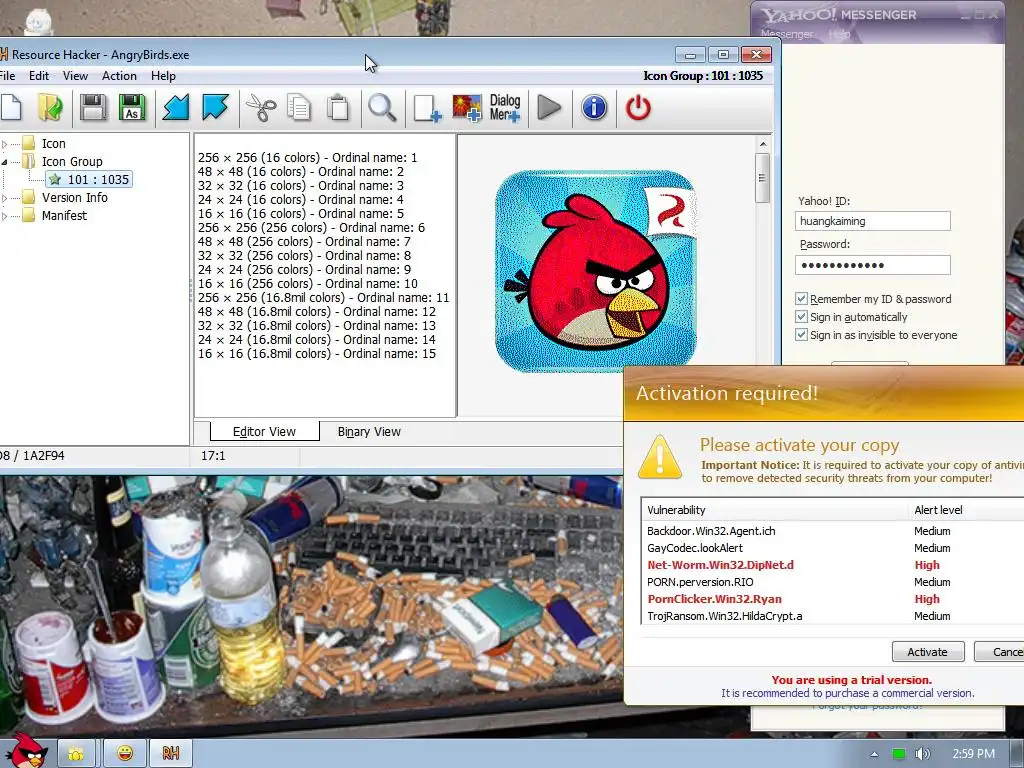Click the Paste clipboard icon
Screen dimensions: 1024x768
click(x=338, y=108)
